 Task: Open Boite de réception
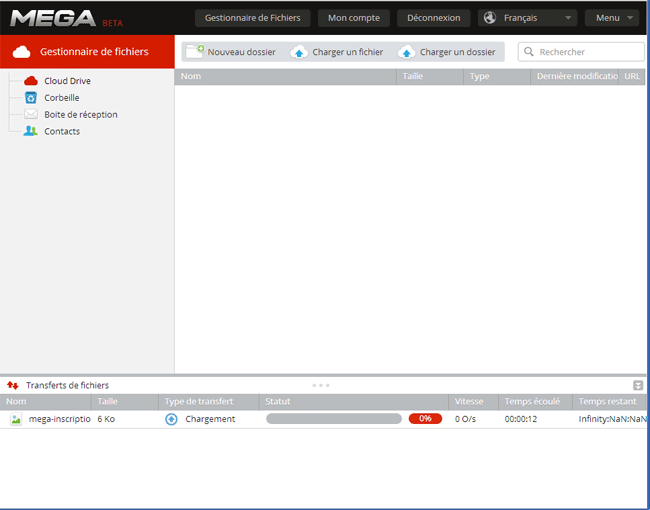click(x=81, y=114)
